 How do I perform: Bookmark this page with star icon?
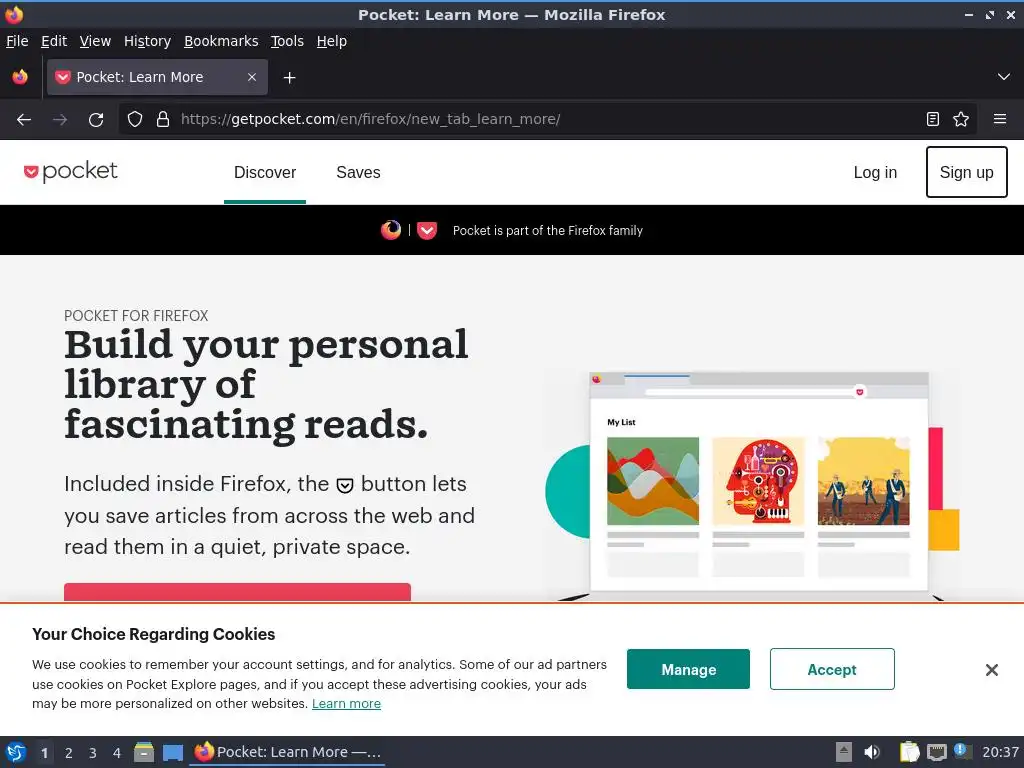click(x=961, y=120)
